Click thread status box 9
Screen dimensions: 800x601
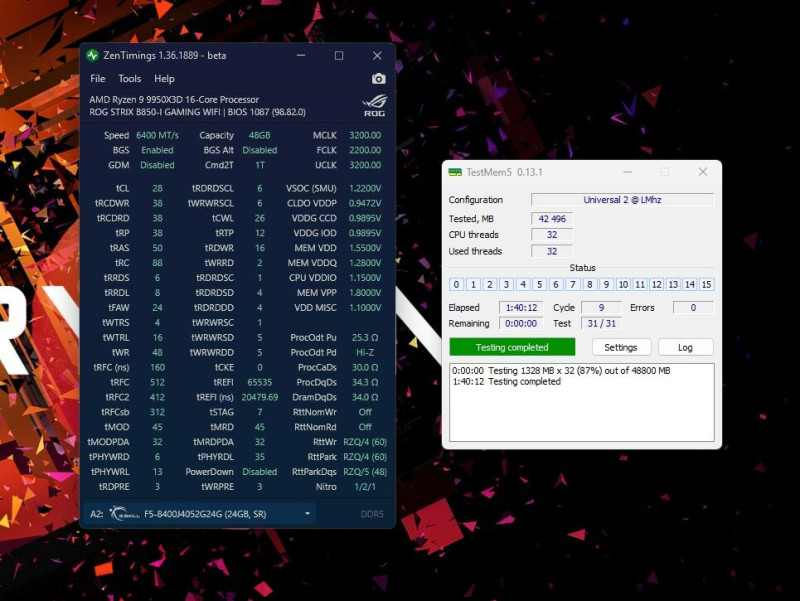pos(606,284)
